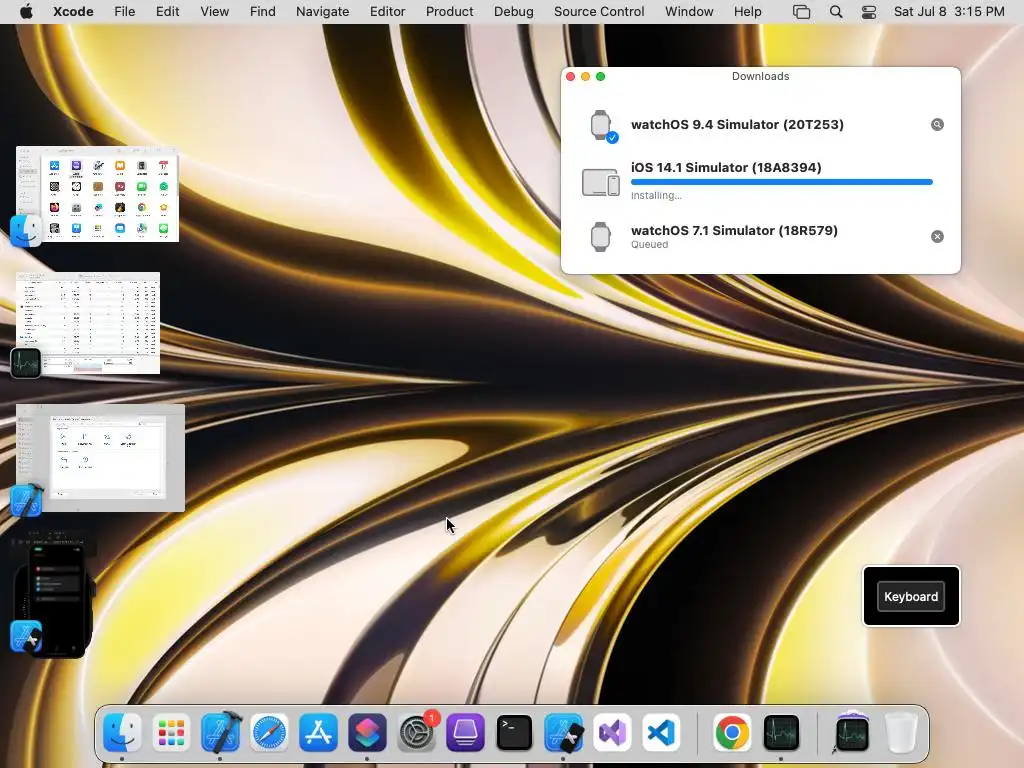This screenshot has width=1024, height=768.
Task: Open Xcode from the Dock
Action: [x=221, y=731]
